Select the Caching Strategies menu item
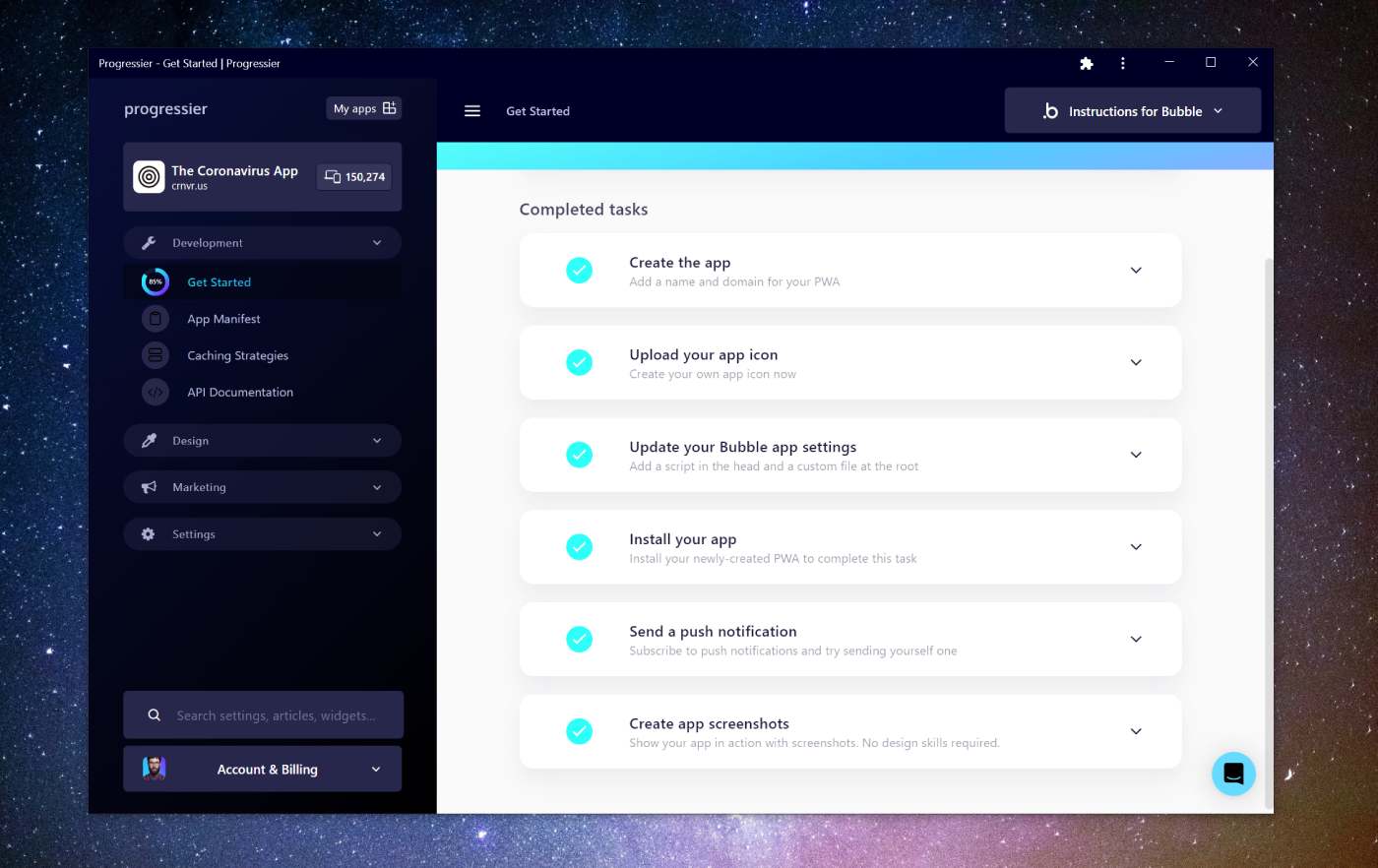This screenshot has height=868, width=1378. tap(238, 355)
